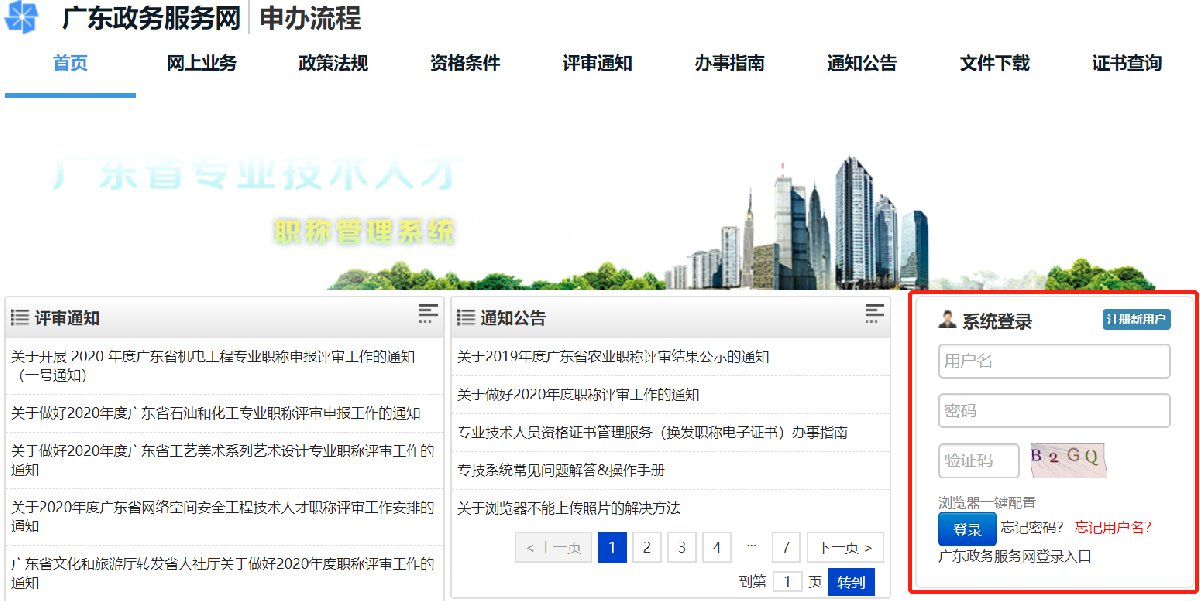Open the 广东政务服务网登录入口 link
1200x601 pixels.
[x=1014, y=555]
